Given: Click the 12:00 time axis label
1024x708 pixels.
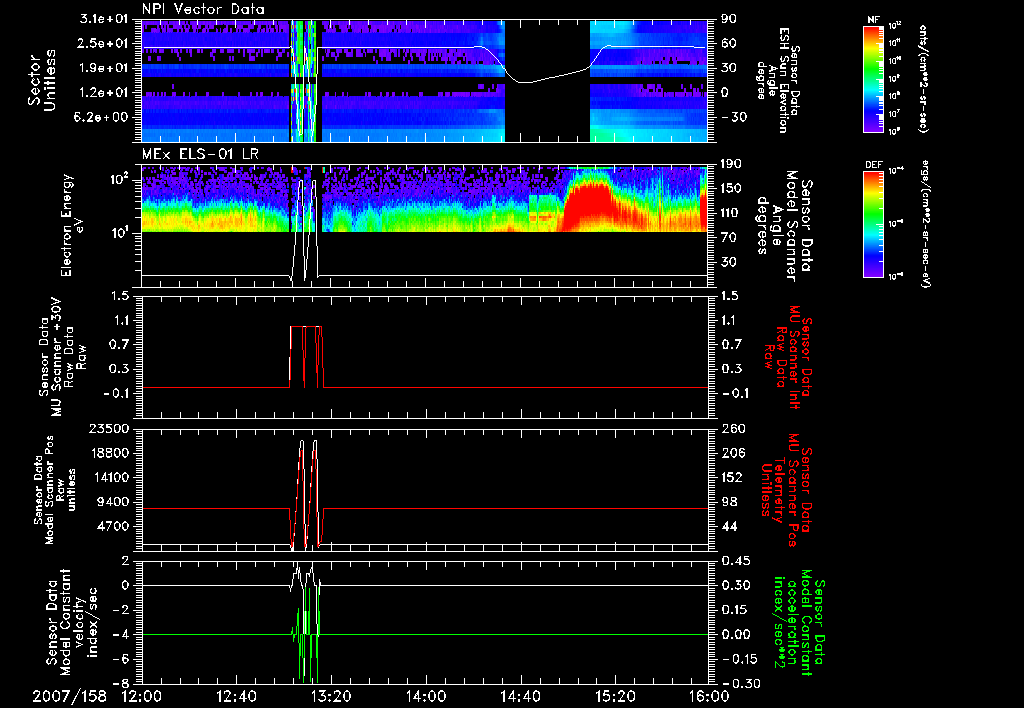Looking at the screenshot, I should [x=142, y=696].
